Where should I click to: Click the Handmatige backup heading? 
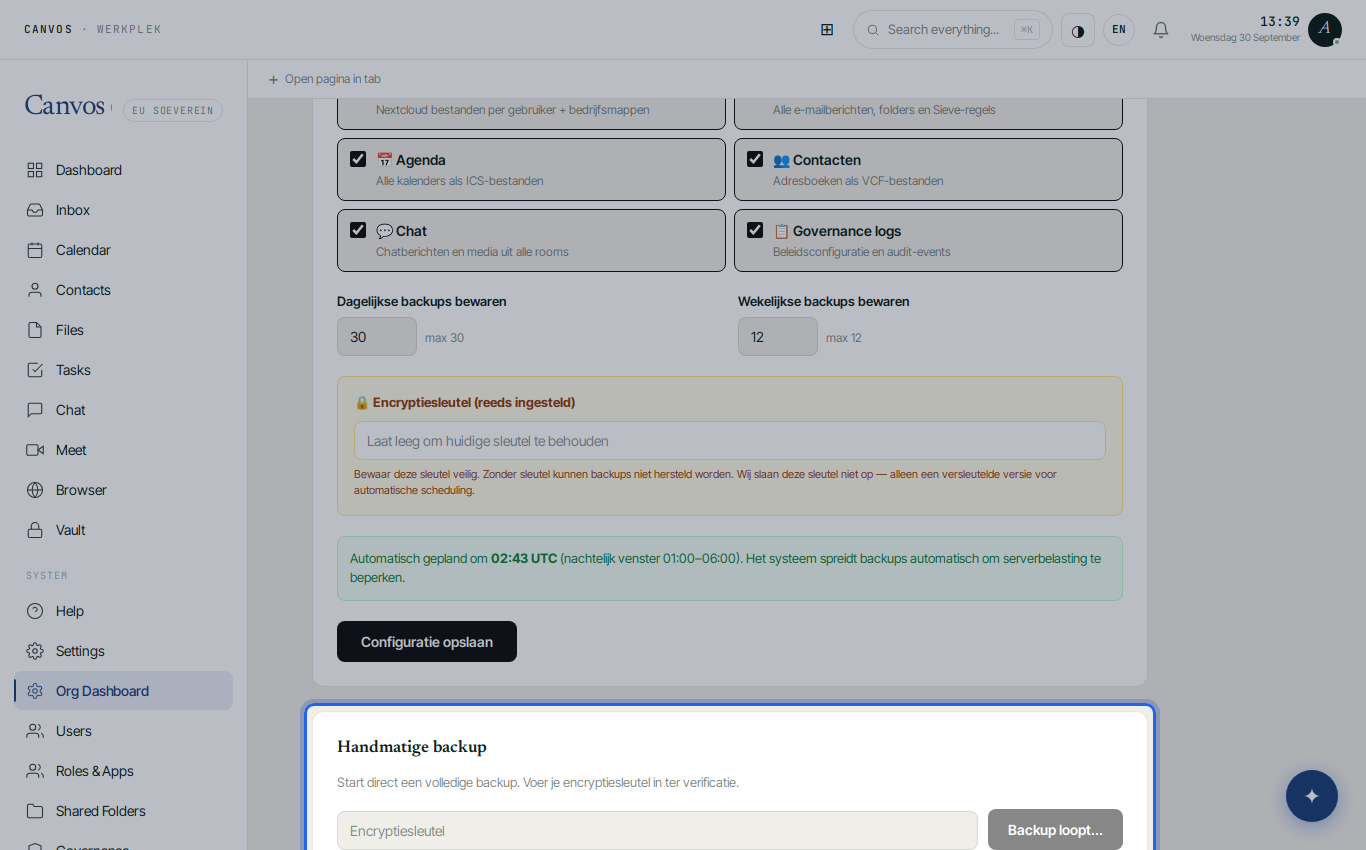point(412,747)
